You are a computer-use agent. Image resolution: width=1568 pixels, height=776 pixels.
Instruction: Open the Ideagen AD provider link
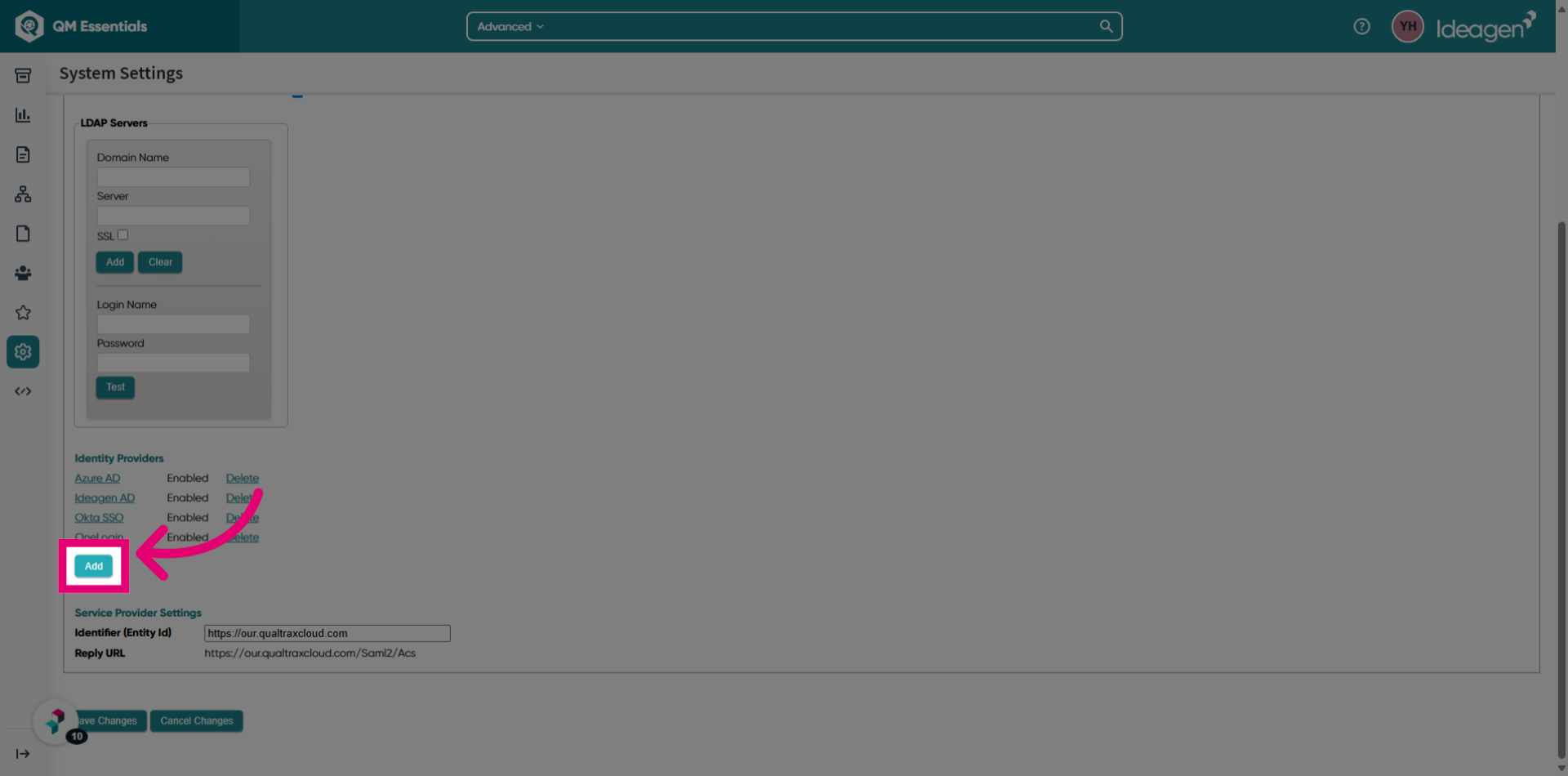[105, 497]
